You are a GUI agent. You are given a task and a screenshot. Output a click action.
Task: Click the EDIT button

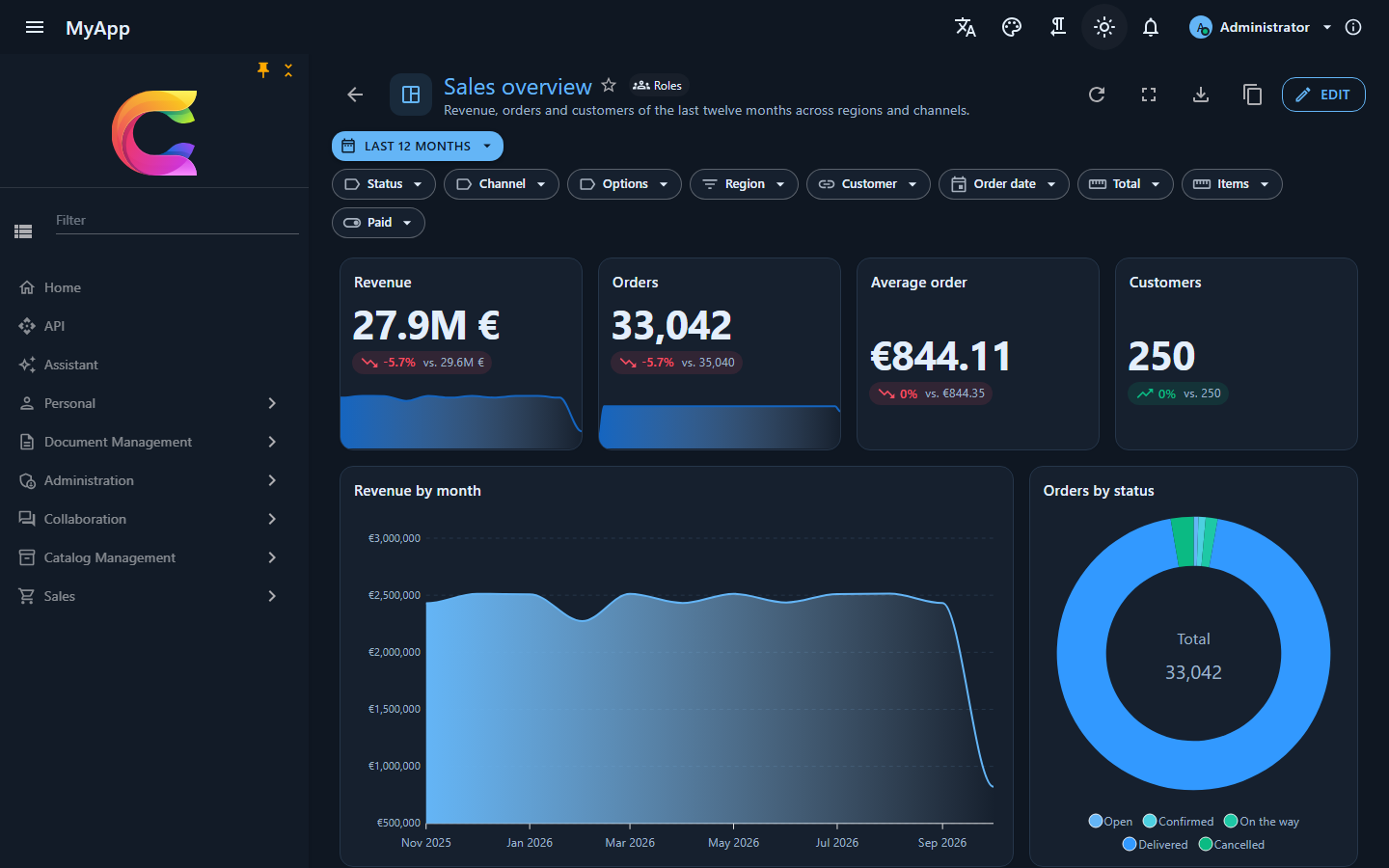(x=1323, y=95)
